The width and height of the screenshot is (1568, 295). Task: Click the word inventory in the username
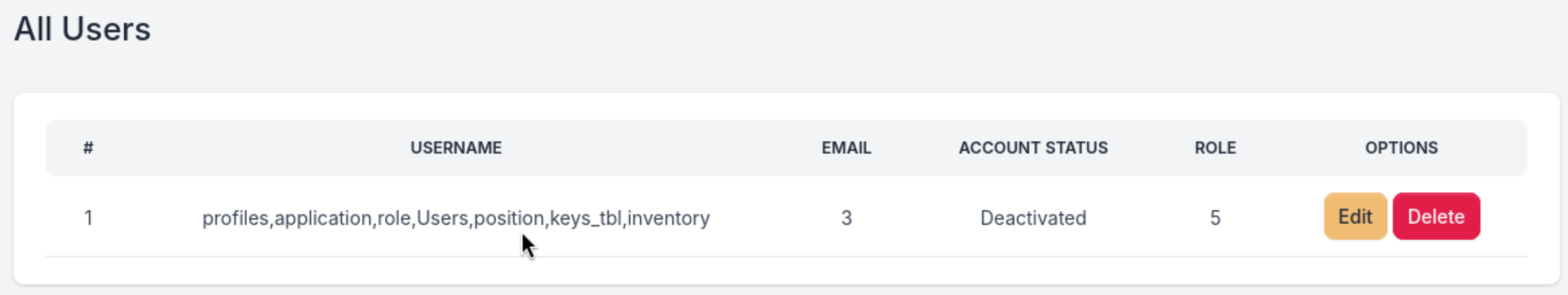click(668, 218)
